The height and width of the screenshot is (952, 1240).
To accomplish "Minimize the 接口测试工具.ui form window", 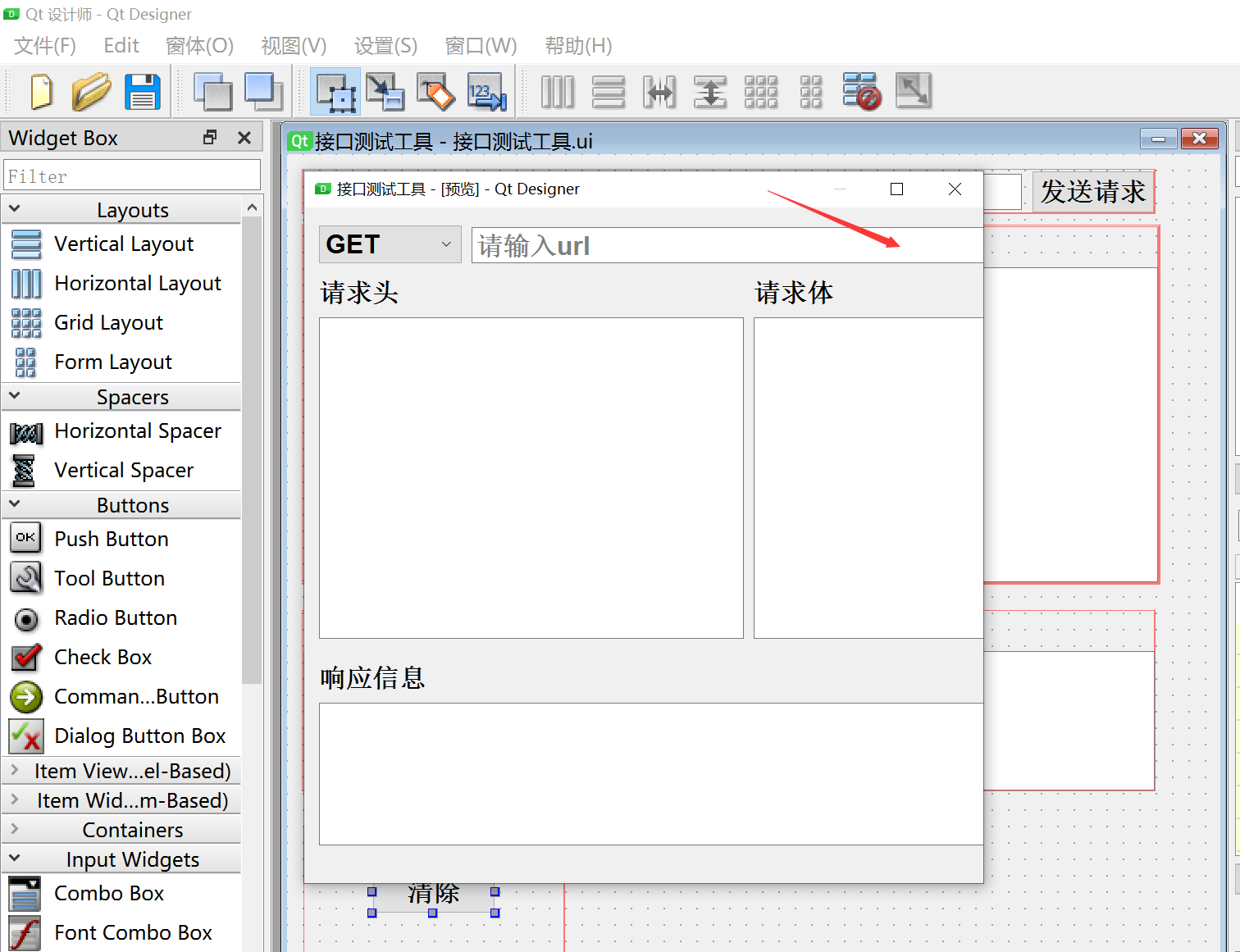I will pos(1159,139).
